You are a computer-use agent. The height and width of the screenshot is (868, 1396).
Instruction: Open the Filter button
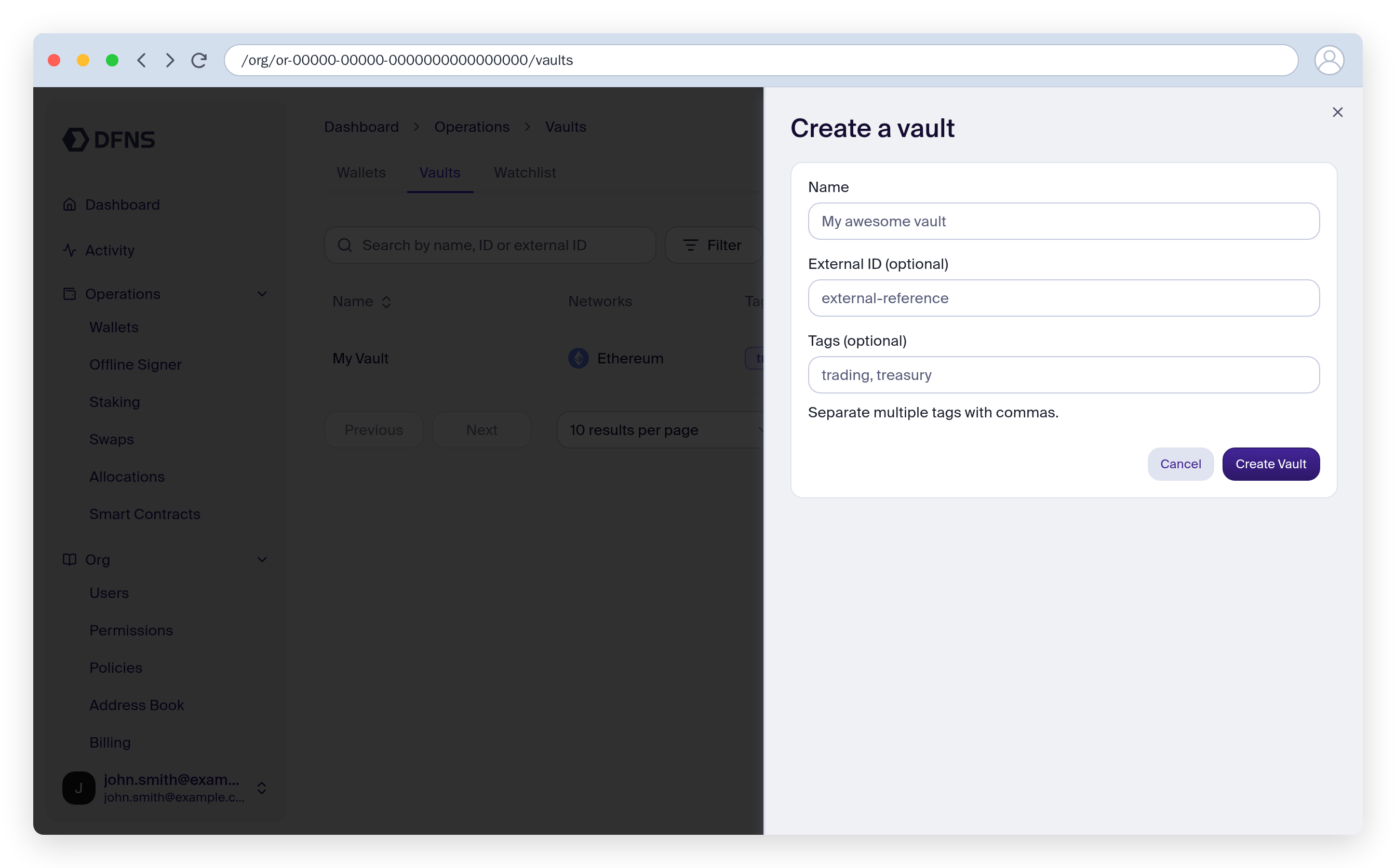[x=713, y=245]
